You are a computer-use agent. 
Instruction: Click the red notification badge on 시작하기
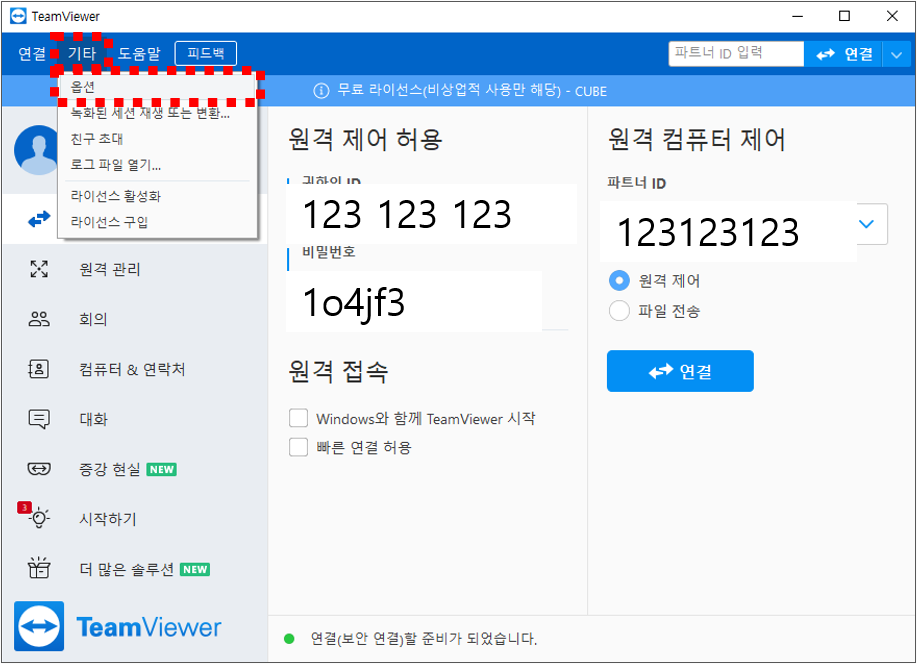click(x=24, y=507)
